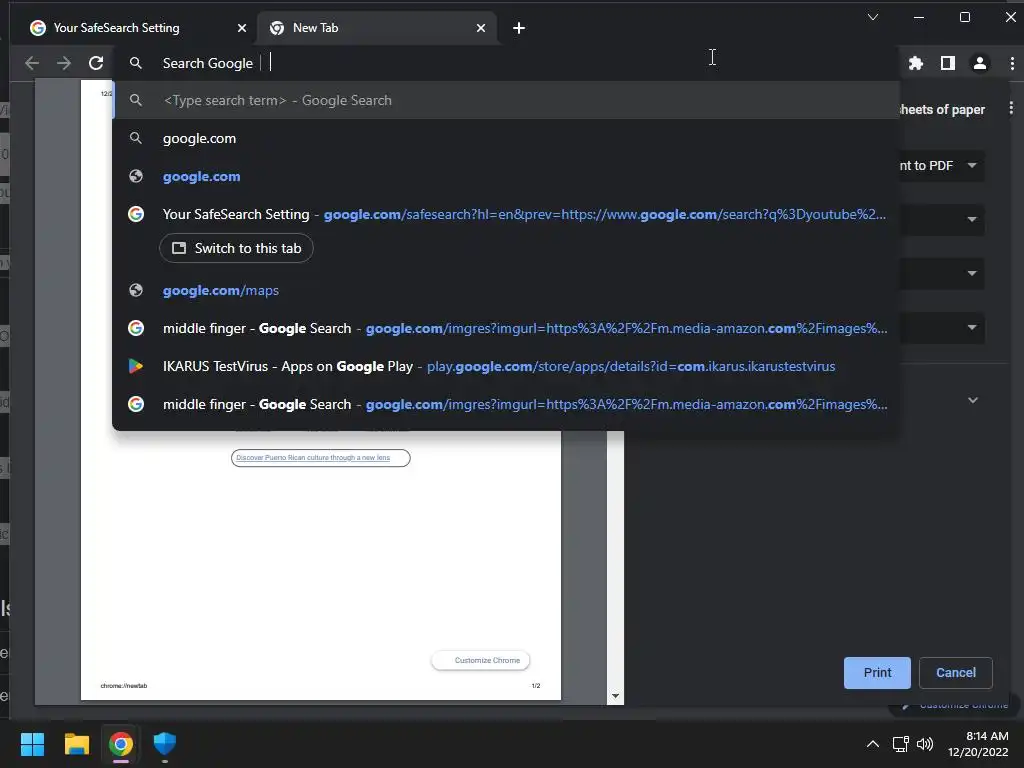Open Windows Security shield in taskbar

click(x=165, y=744)
